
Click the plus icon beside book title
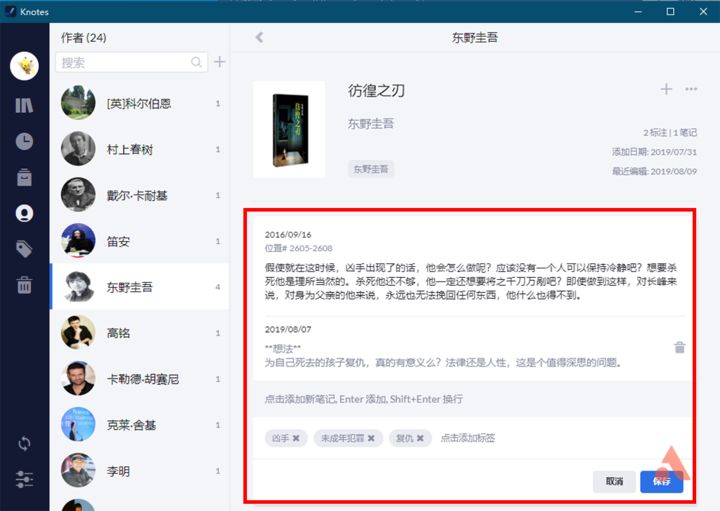coord(666,89)
